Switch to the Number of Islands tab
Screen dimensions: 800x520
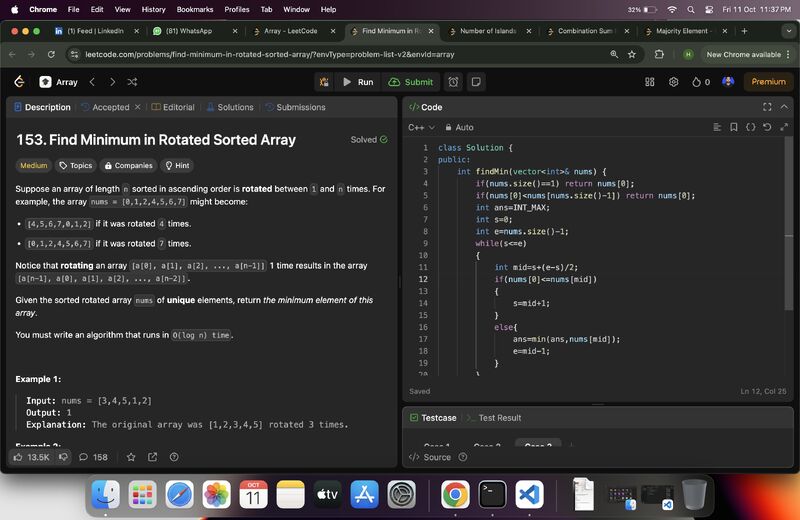click(488, 31)
